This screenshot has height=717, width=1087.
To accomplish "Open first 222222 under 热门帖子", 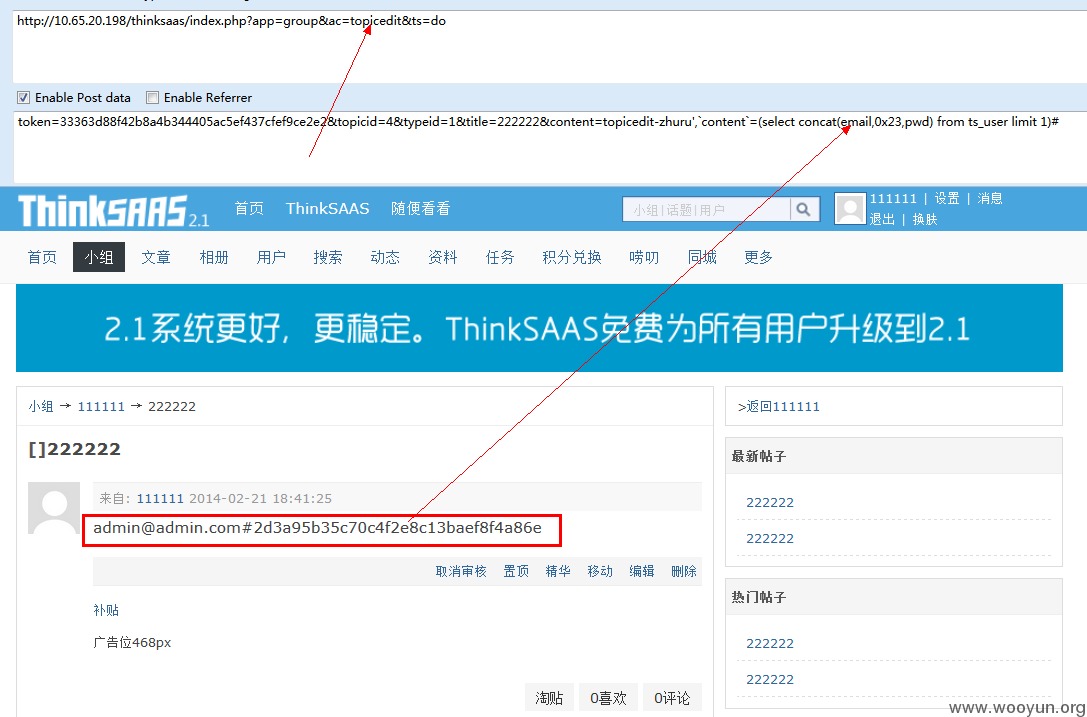I will pos(769,643).
